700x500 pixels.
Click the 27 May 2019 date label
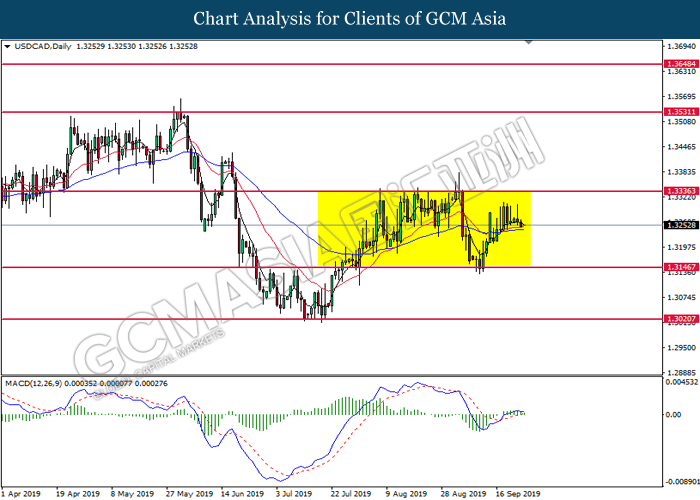click(189, 494)
